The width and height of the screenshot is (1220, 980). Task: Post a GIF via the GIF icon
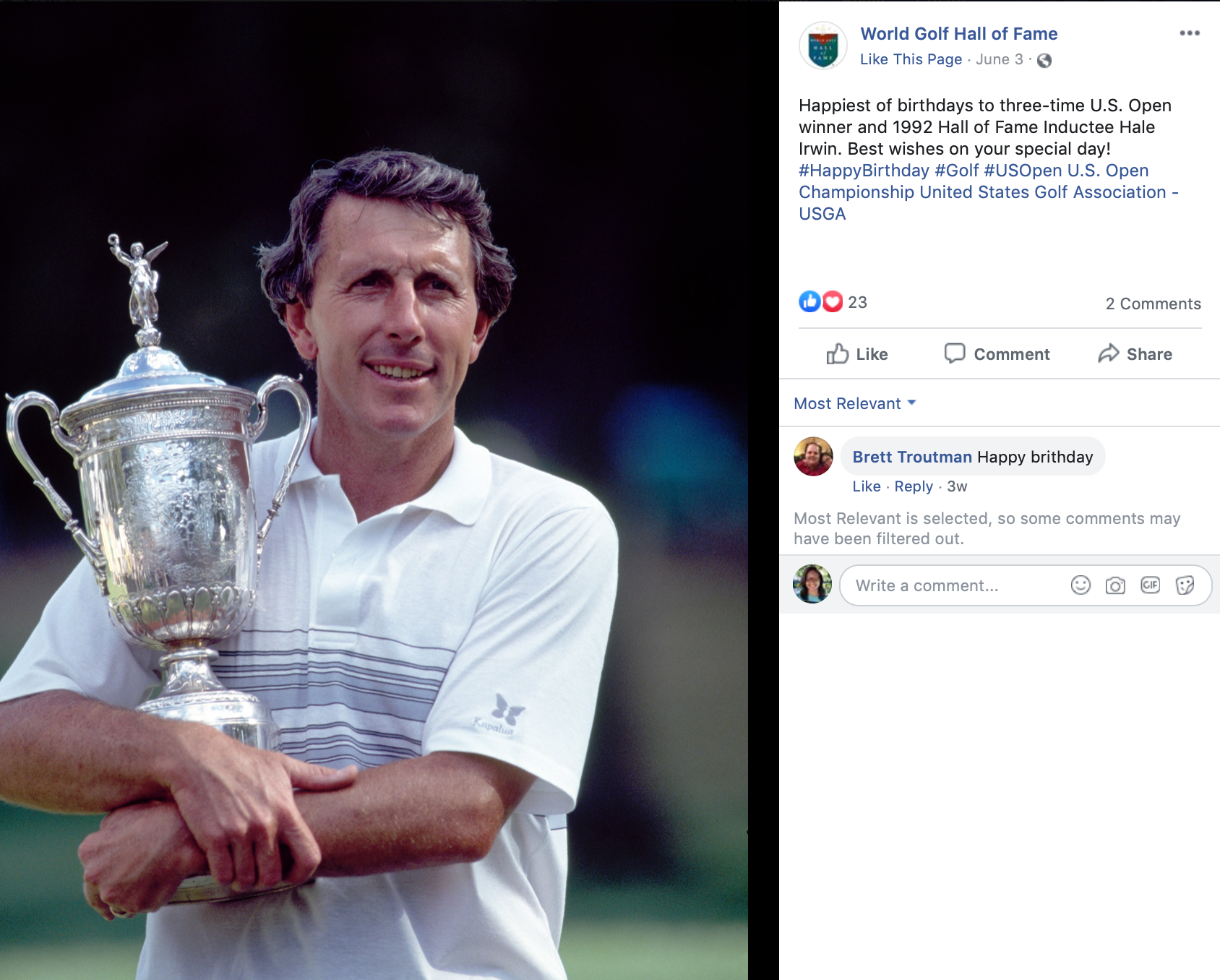(x=1150, y=585)
